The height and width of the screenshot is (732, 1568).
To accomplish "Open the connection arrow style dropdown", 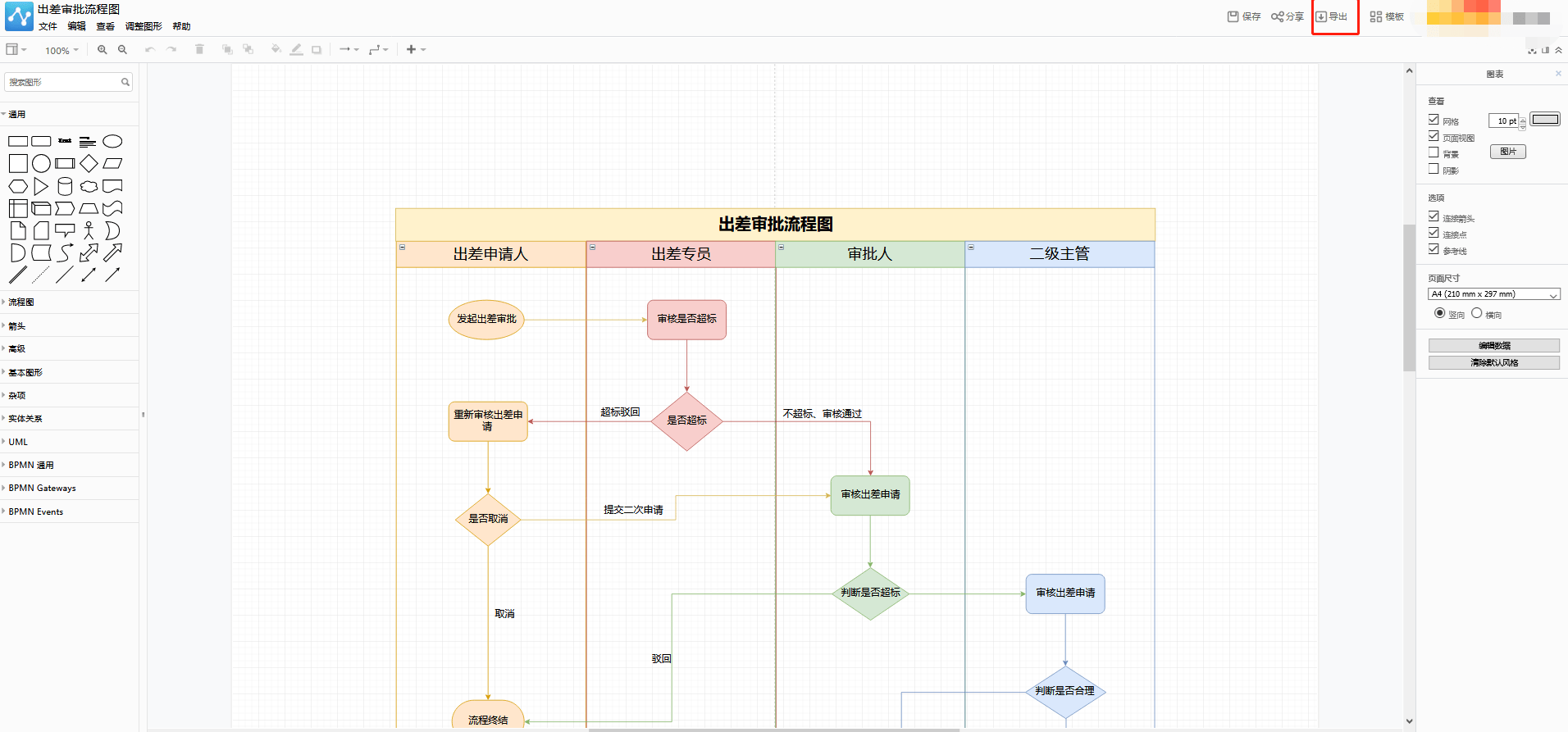I will coord(349,50).
